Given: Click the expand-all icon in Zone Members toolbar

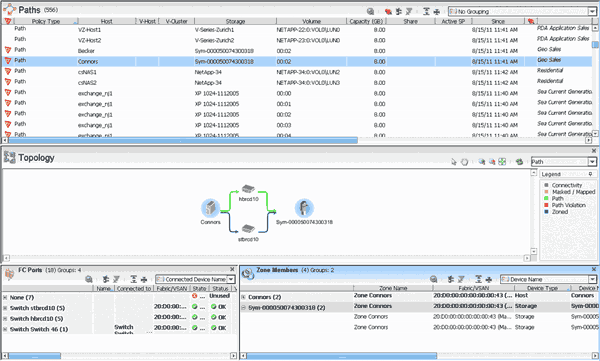Looking at the screenshot, I should [x=489, y=279].
